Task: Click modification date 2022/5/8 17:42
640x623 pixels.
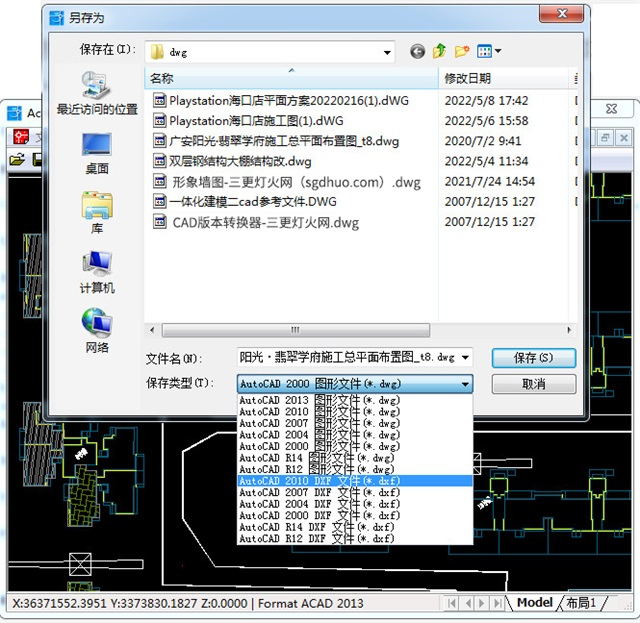Action: pos(486,100)
